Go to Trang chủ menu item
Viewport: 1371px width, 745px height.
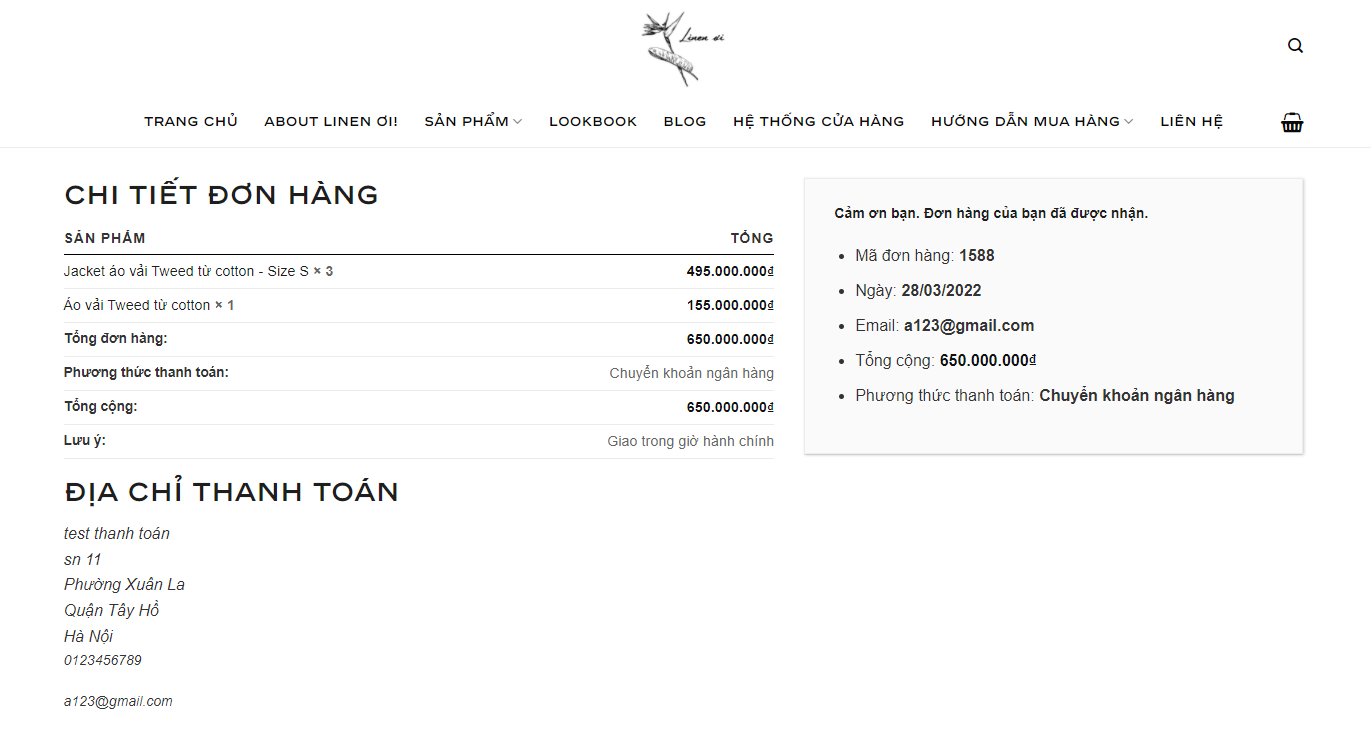[191, 122]
